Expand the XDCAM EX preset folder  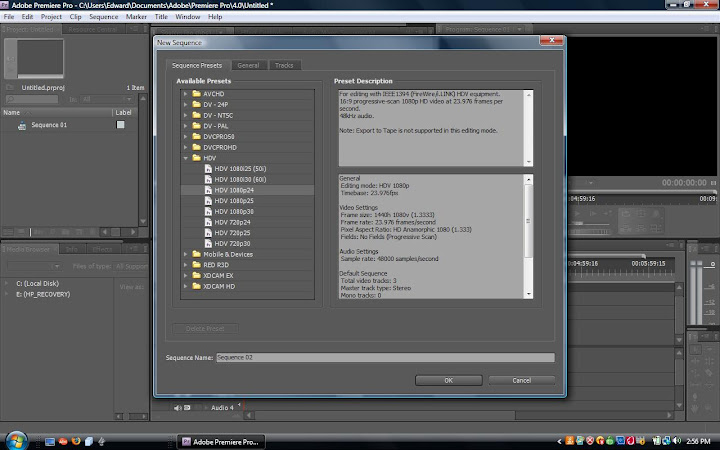[x=186, y=276]
